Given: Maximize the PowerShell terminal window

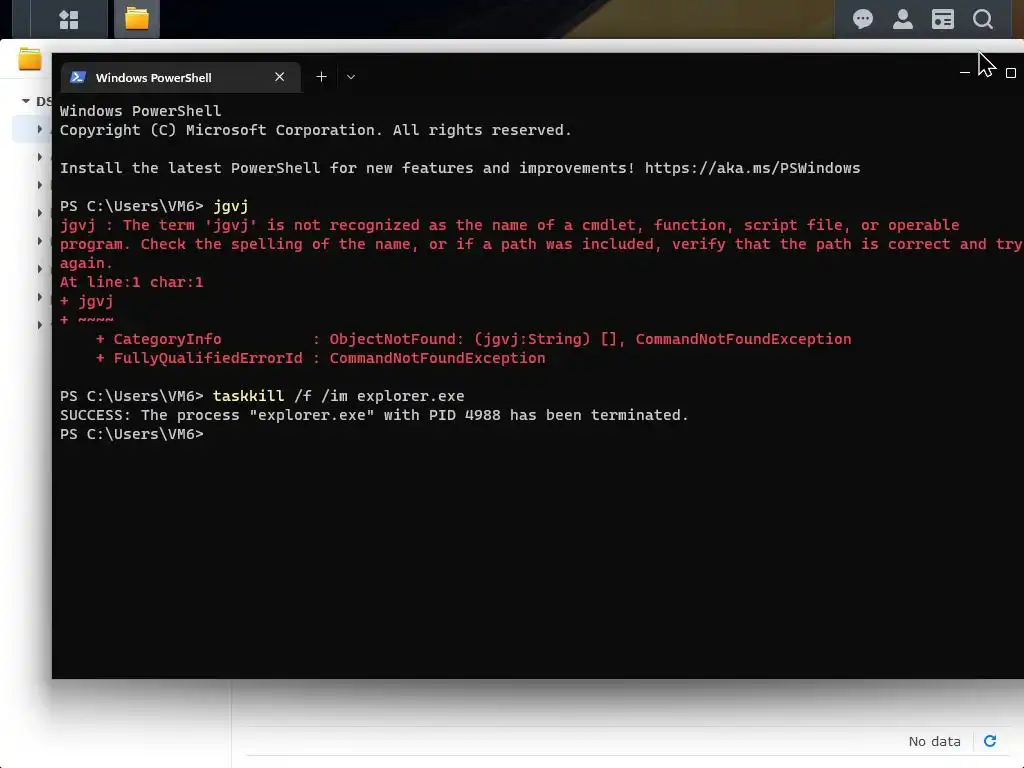Looking at the screenshot, I should click(x=1011, y=72).
